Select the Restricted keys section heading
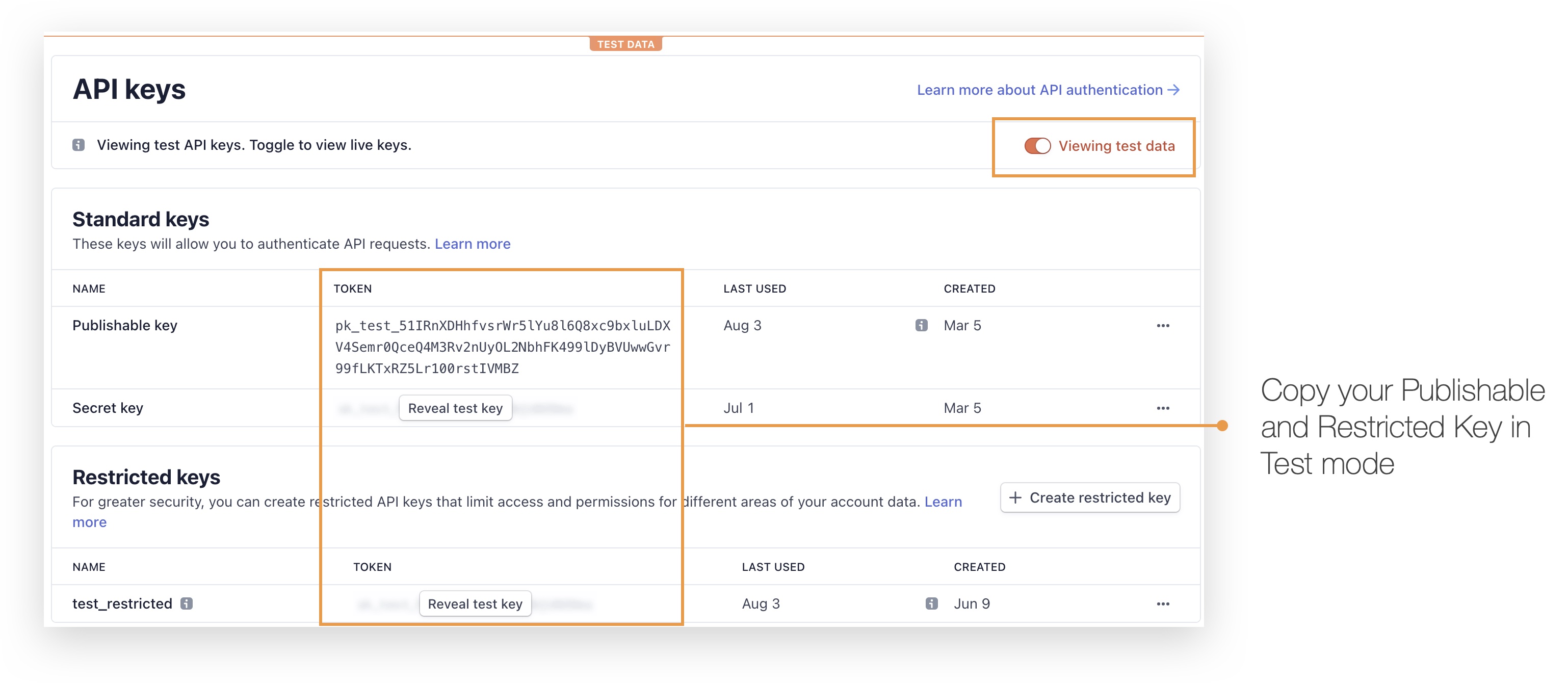The width and height of the screenshot is (1568, 683). [146, 477]
